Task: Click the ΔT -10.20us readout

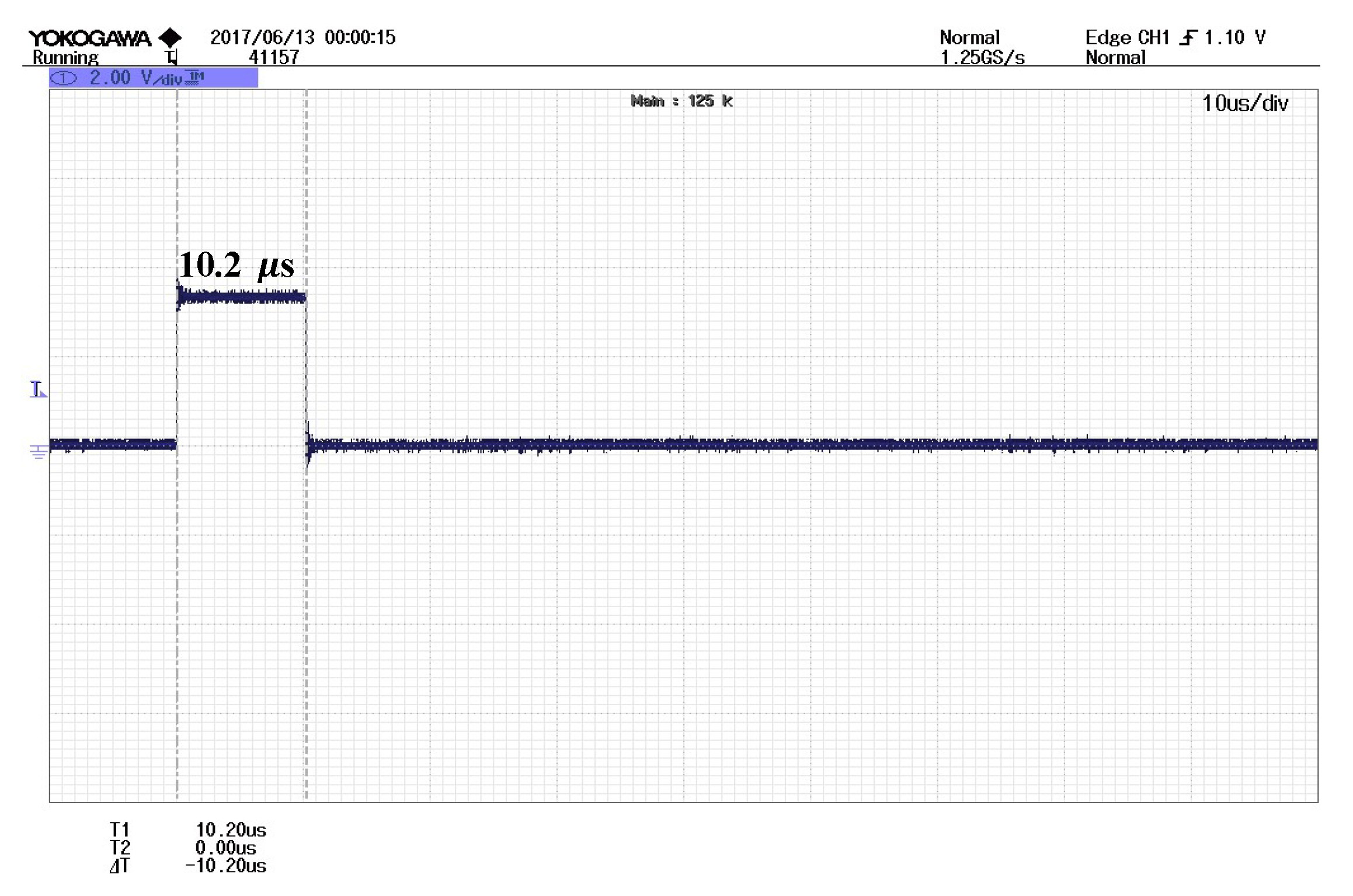Action: (225, 866)
